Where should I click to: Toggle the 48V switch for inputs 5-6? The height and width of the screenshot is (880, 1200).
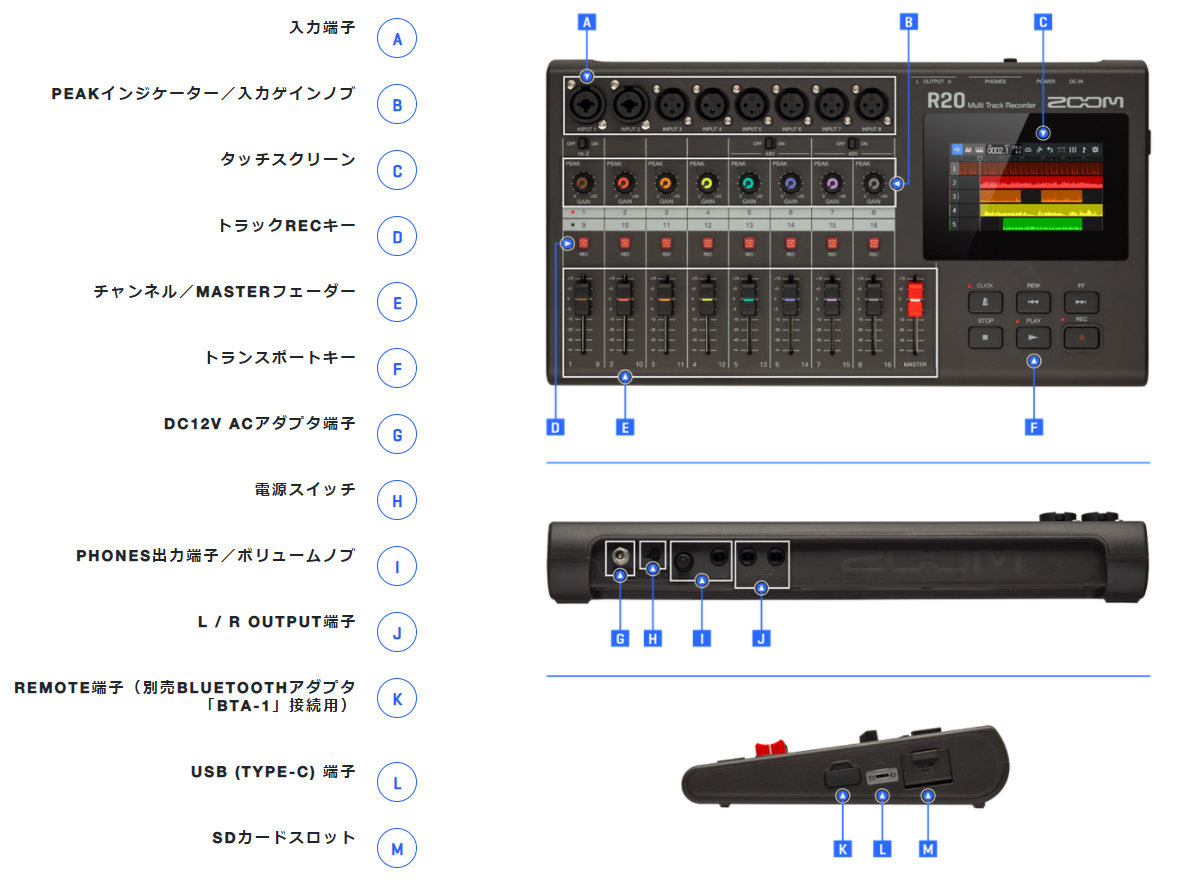(768, 144)
